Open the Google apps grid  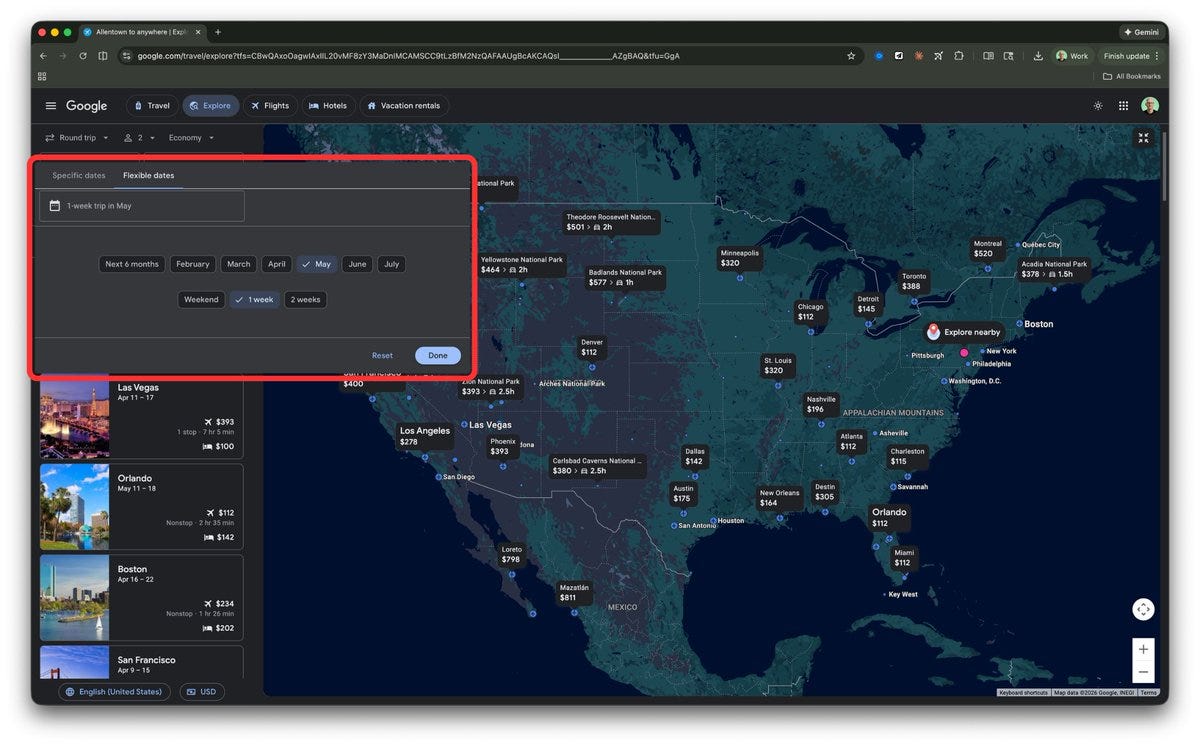click(1124, 106)
